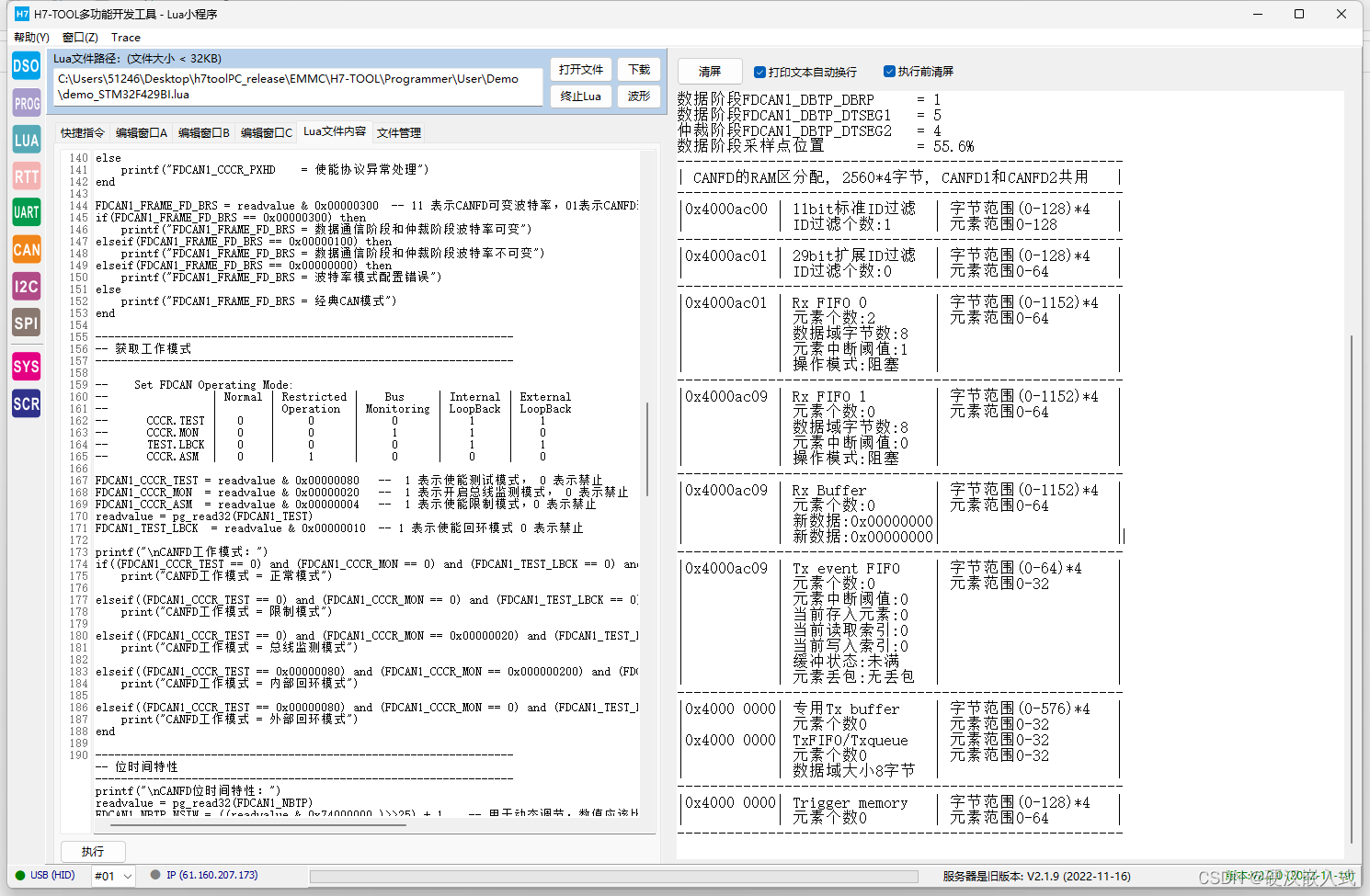Viewport: 1370px width, 896px height.
Task: Select the CAN analyzer icon
Action: coord(26,249)
